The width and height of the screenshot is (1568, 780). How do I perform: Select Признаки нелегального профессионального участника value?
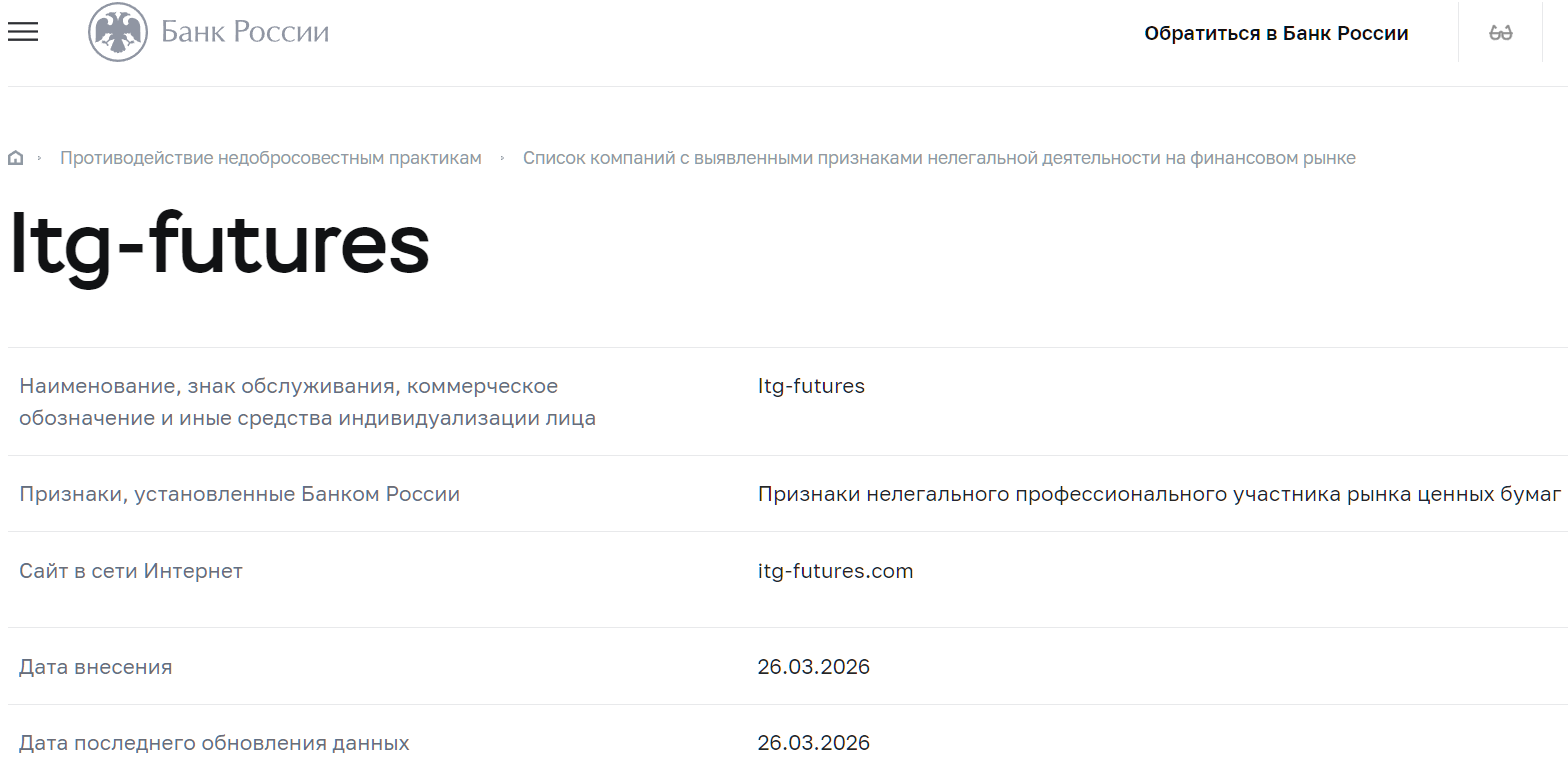[1159, 494]
